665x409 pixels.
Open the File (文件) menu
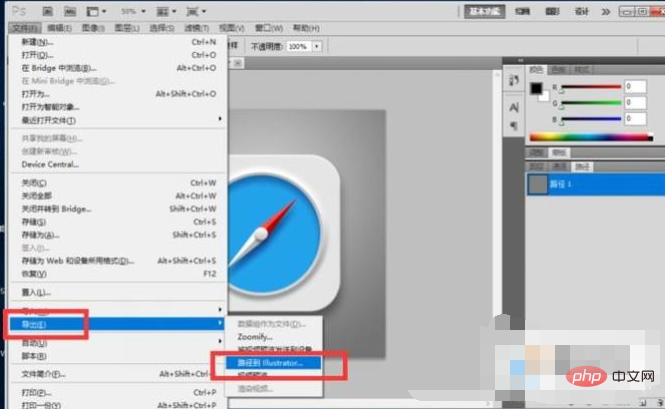(x=25, y=28)
